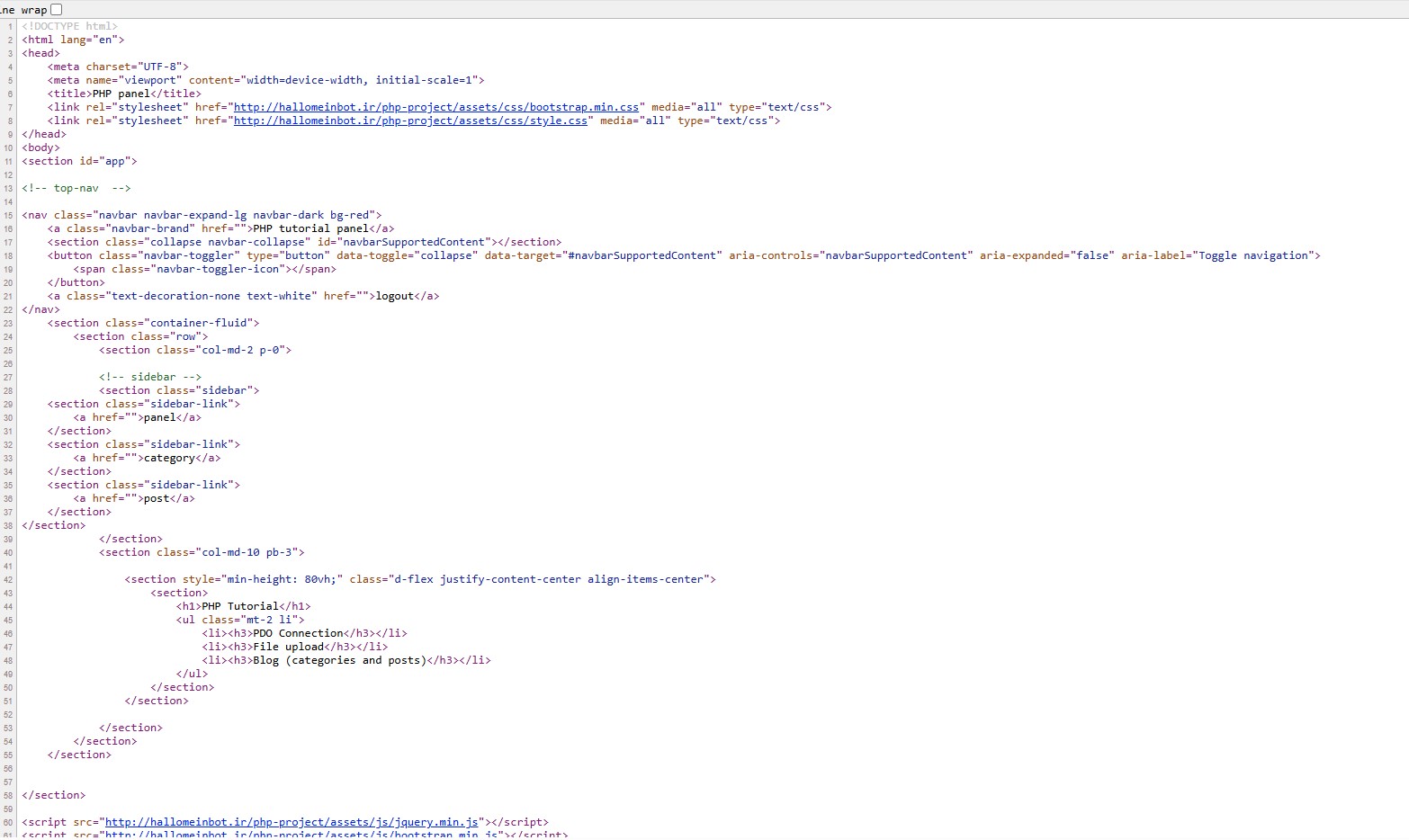1409x840 pixels.
Task: Click the 'navbarSupportedContent' id value in the section tag
Action: 414,242
